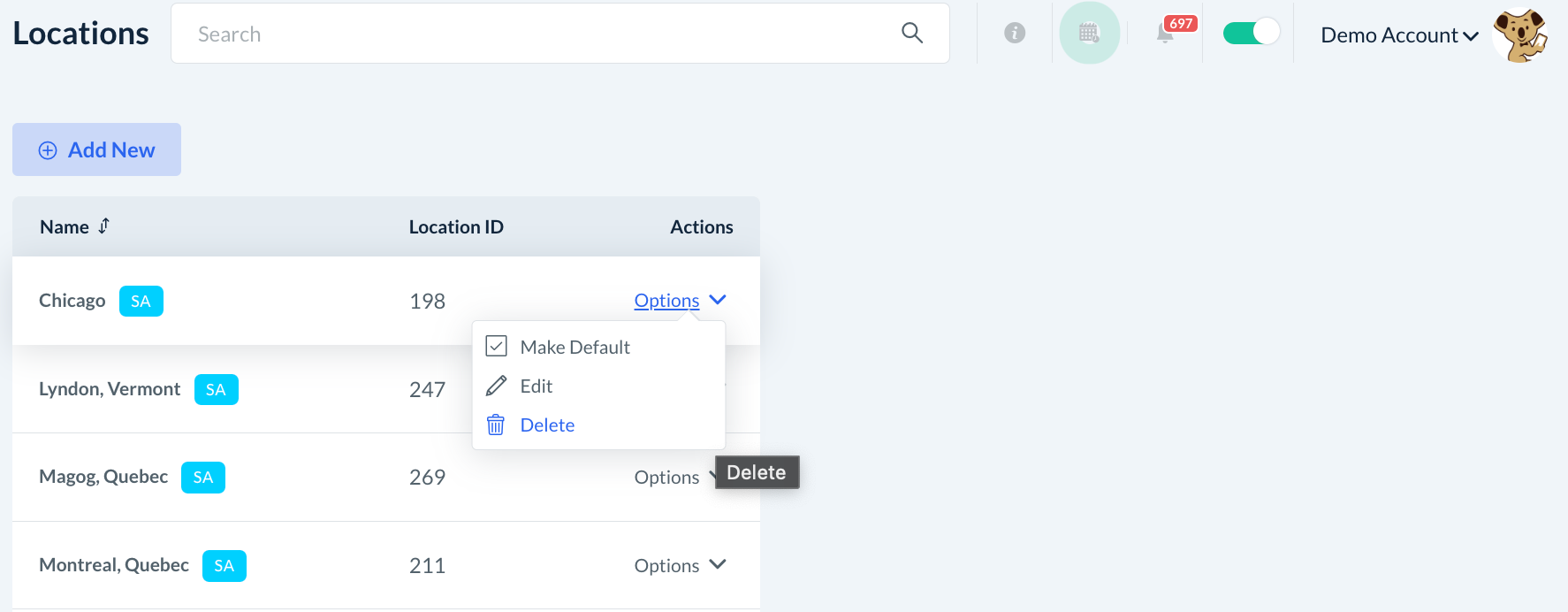
Task: Click the Name column sort arrows
Action: point(104,226)
